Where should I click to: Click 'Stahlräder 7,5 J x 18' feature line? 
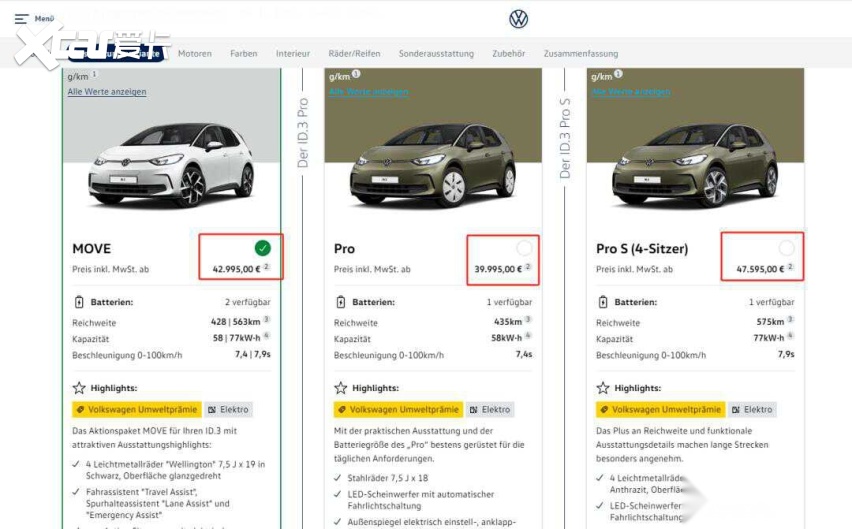pos(387,478)
